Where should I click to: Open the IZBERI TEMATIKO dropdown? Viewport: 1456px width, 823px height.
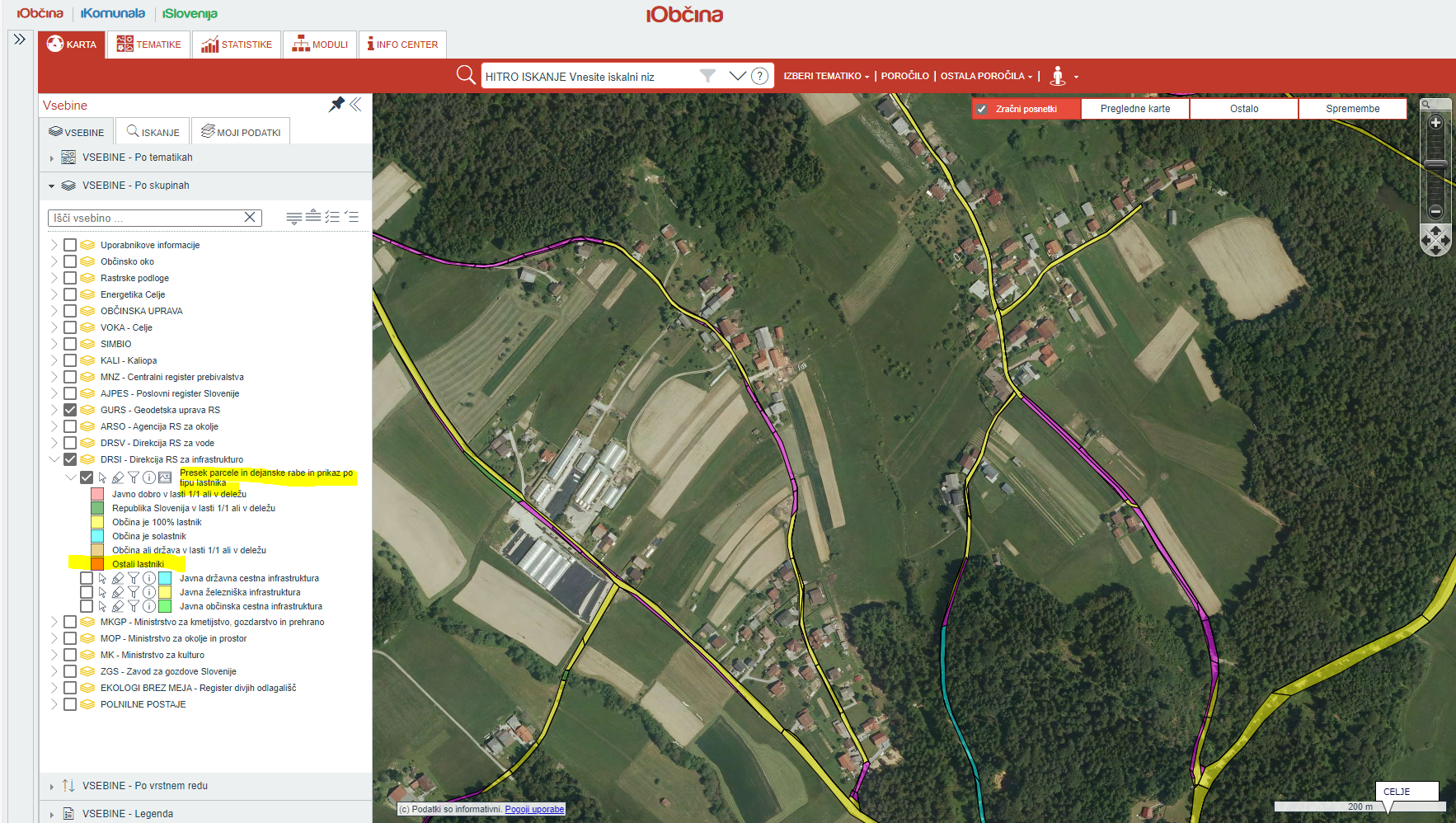826,76
